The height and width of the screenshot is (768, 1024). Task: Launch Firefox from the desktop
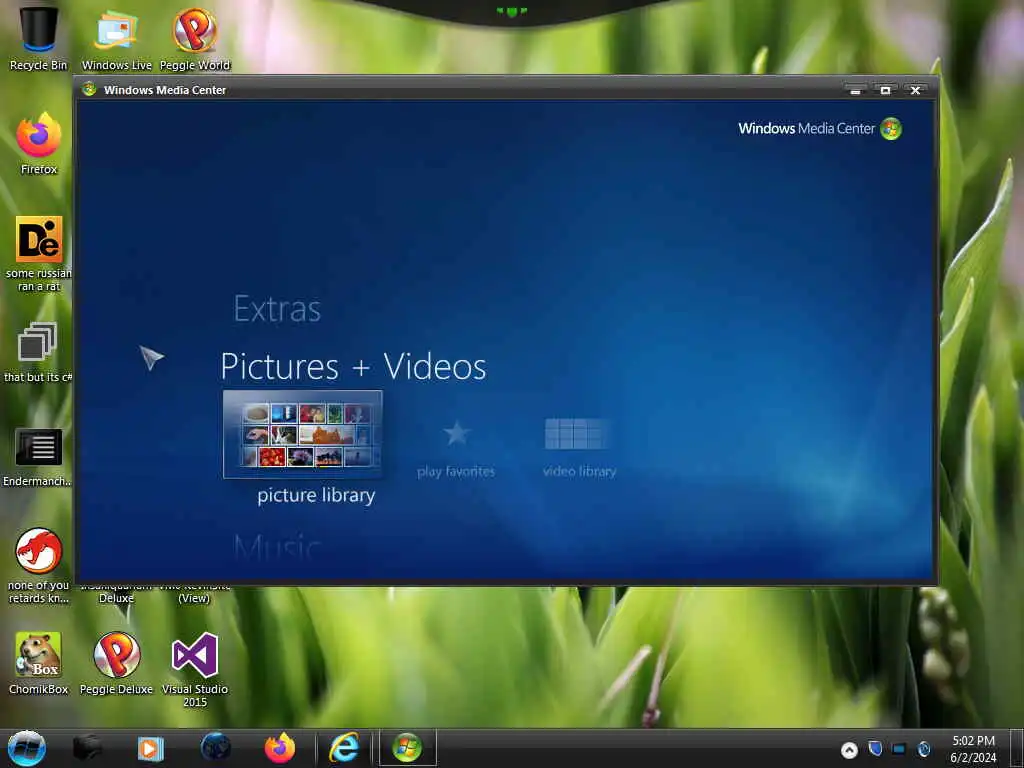[39, 144]
